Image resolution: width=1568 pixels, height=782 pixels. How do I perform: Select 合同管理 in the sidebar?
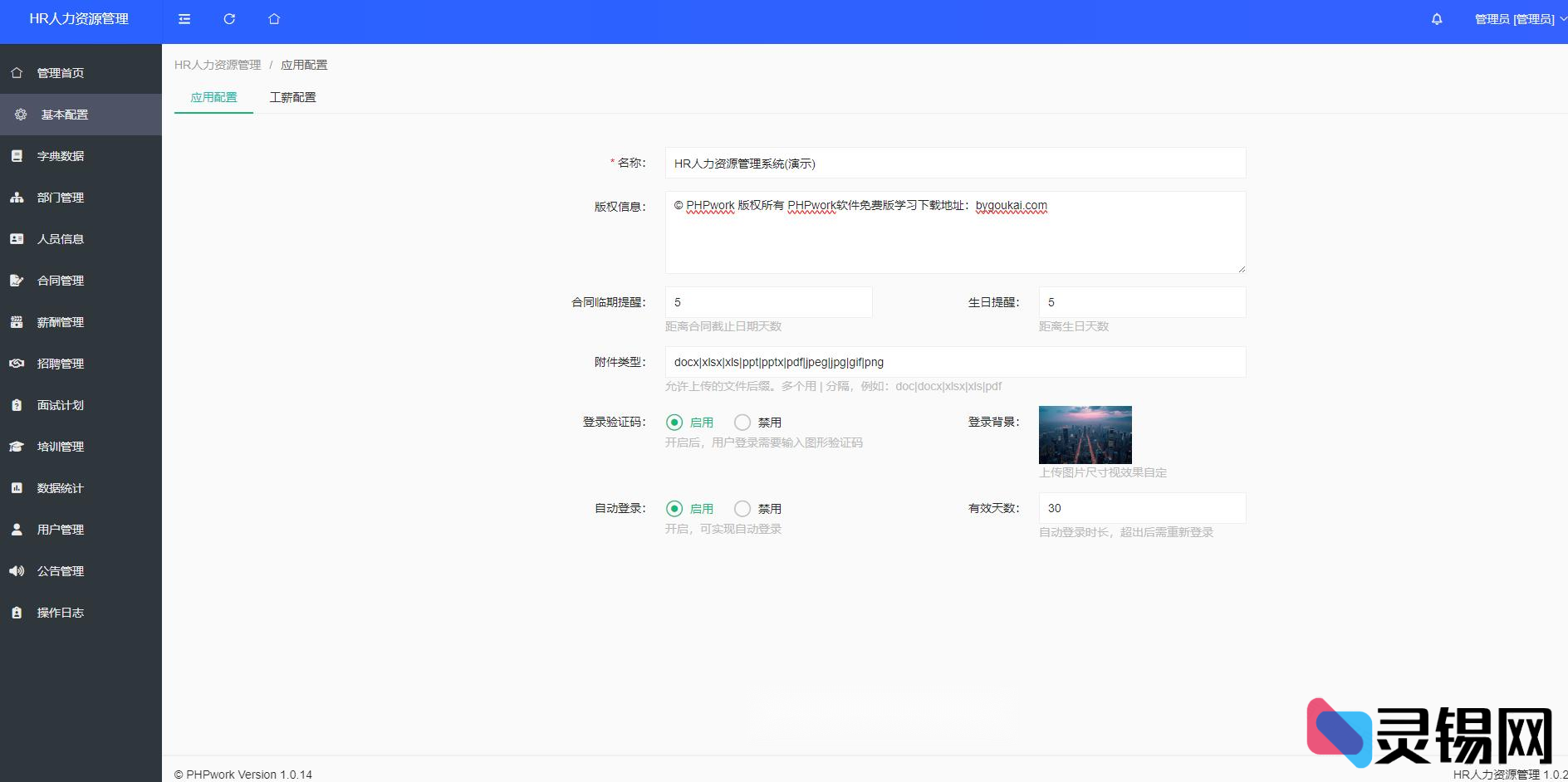click(x=60, y=281)
